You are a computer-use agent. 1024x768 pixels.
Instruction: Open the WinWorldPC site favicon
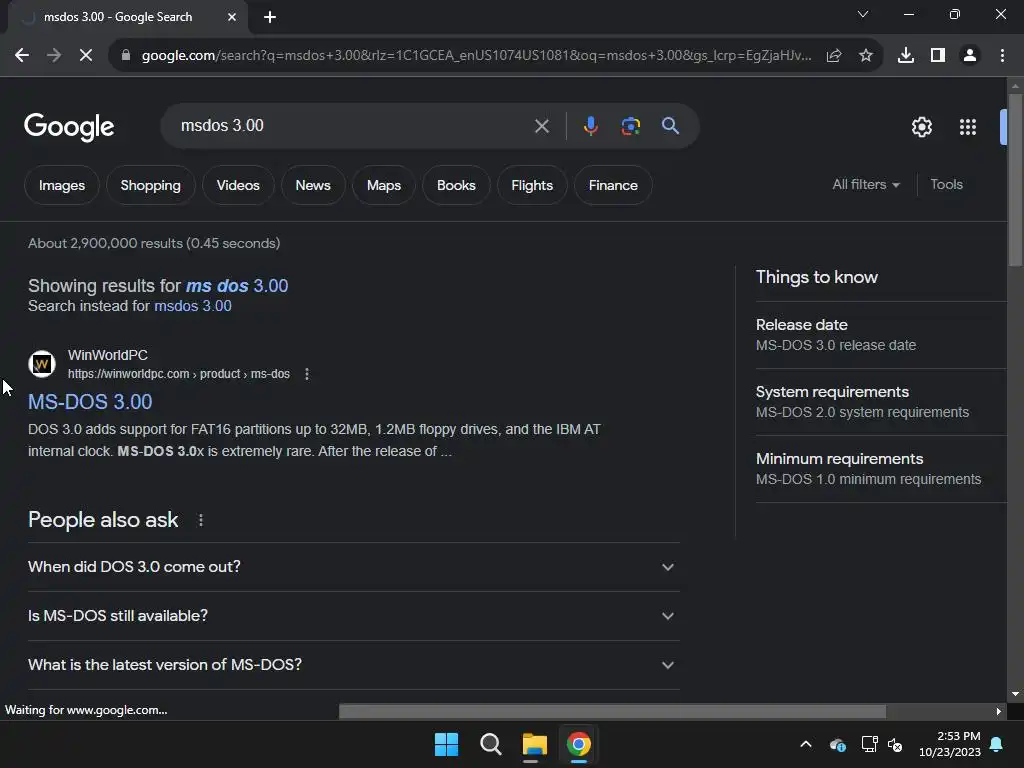[42, 364]
